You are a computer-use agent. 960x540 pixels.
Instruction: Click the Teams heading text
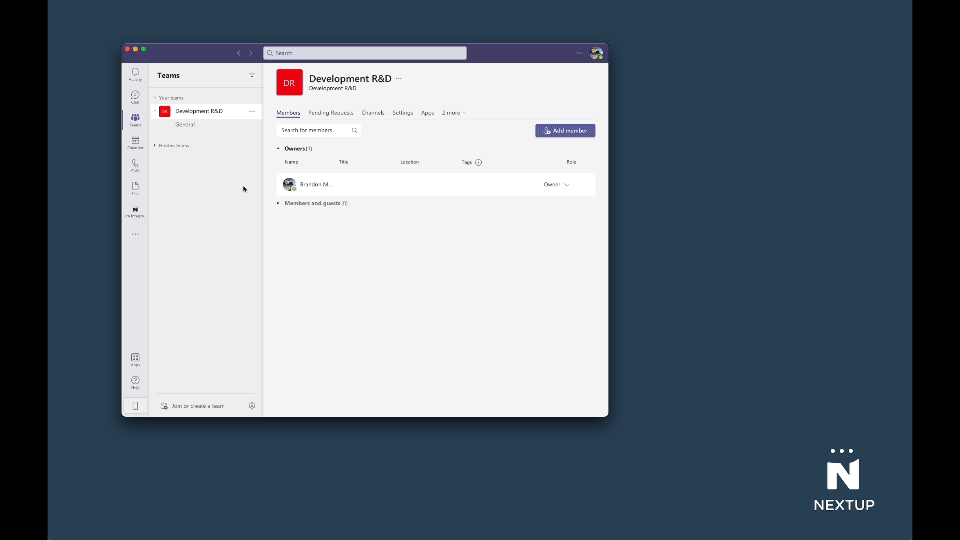pos(168,75)
